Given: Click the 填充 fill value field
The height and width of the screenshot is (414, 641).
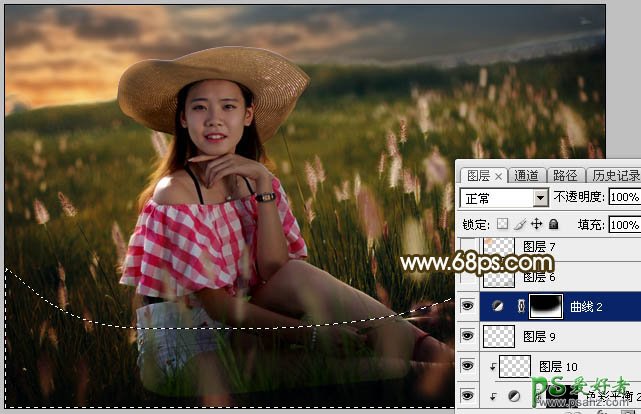Looking at the screenshot, I should click(623, 223).
